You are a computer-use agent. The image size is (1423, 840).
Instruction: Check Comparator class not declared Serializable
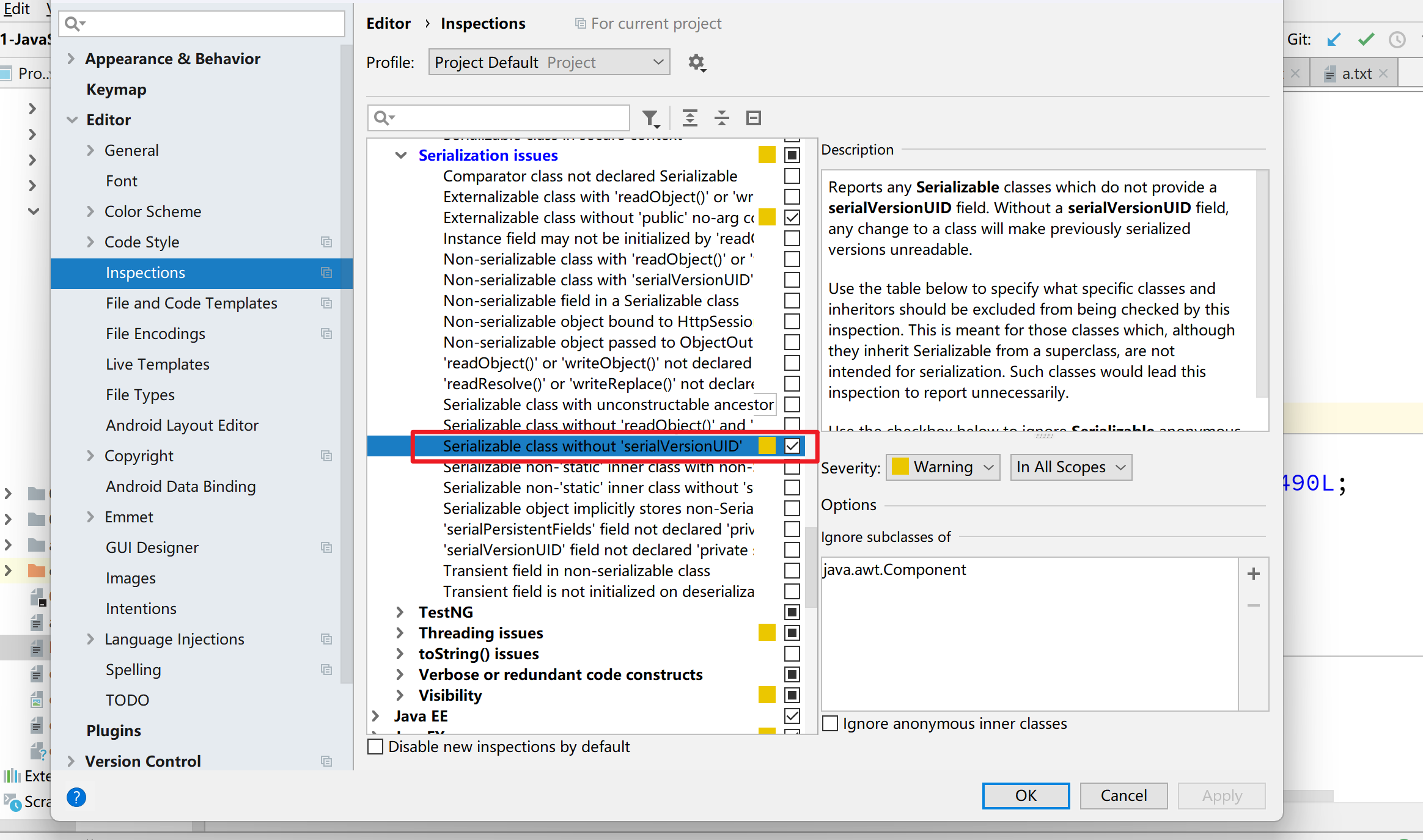(x=792, y=176)
